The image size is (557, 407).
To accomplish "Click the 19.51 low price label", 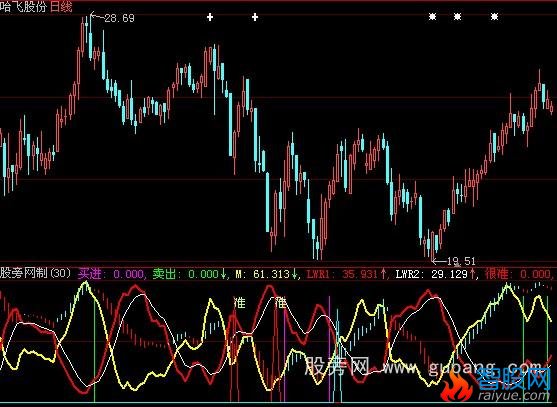I will coord(461,262).
